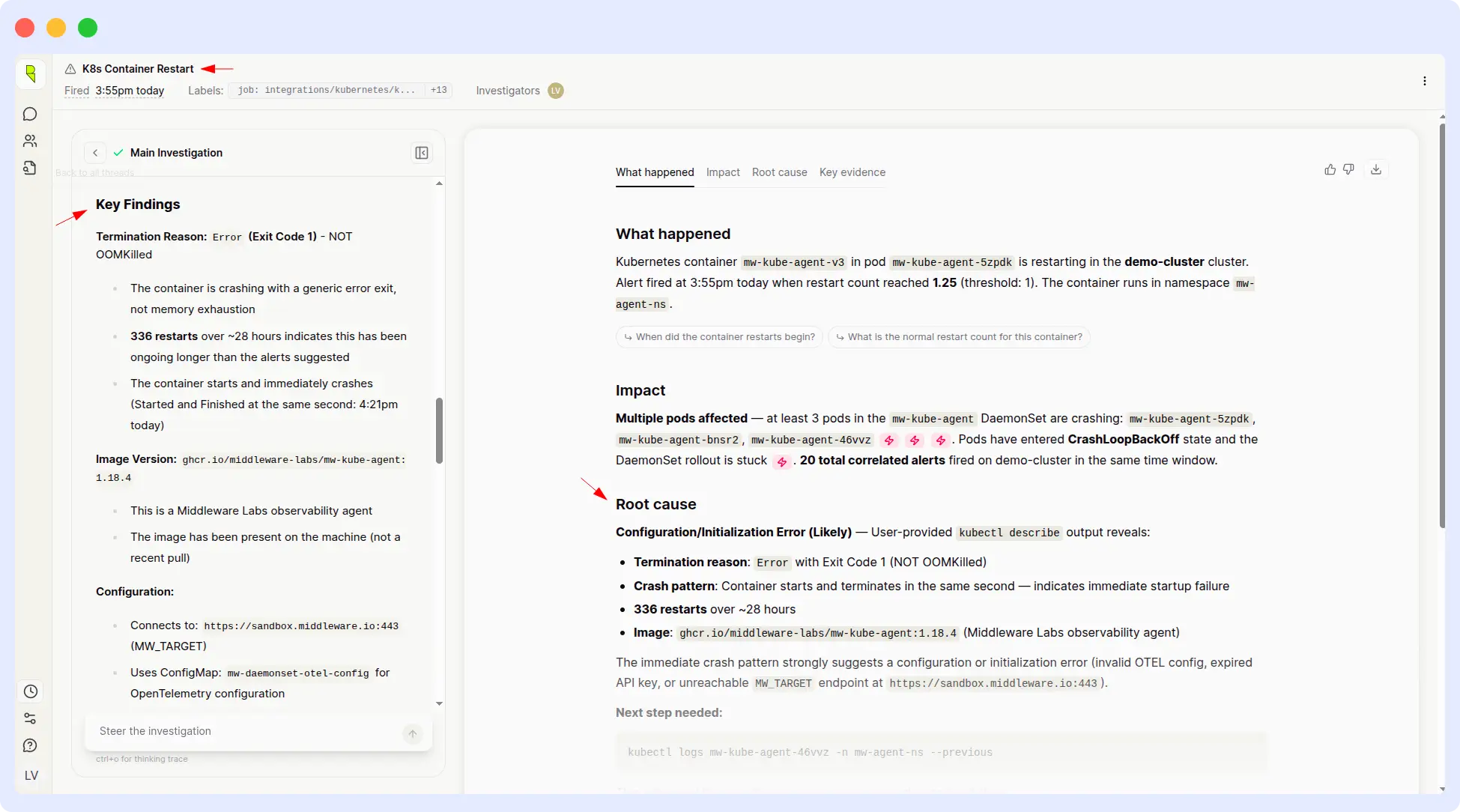Open the history clock icon at bottom sidebar
The image size is (1460, 812).
click(30, 691)
